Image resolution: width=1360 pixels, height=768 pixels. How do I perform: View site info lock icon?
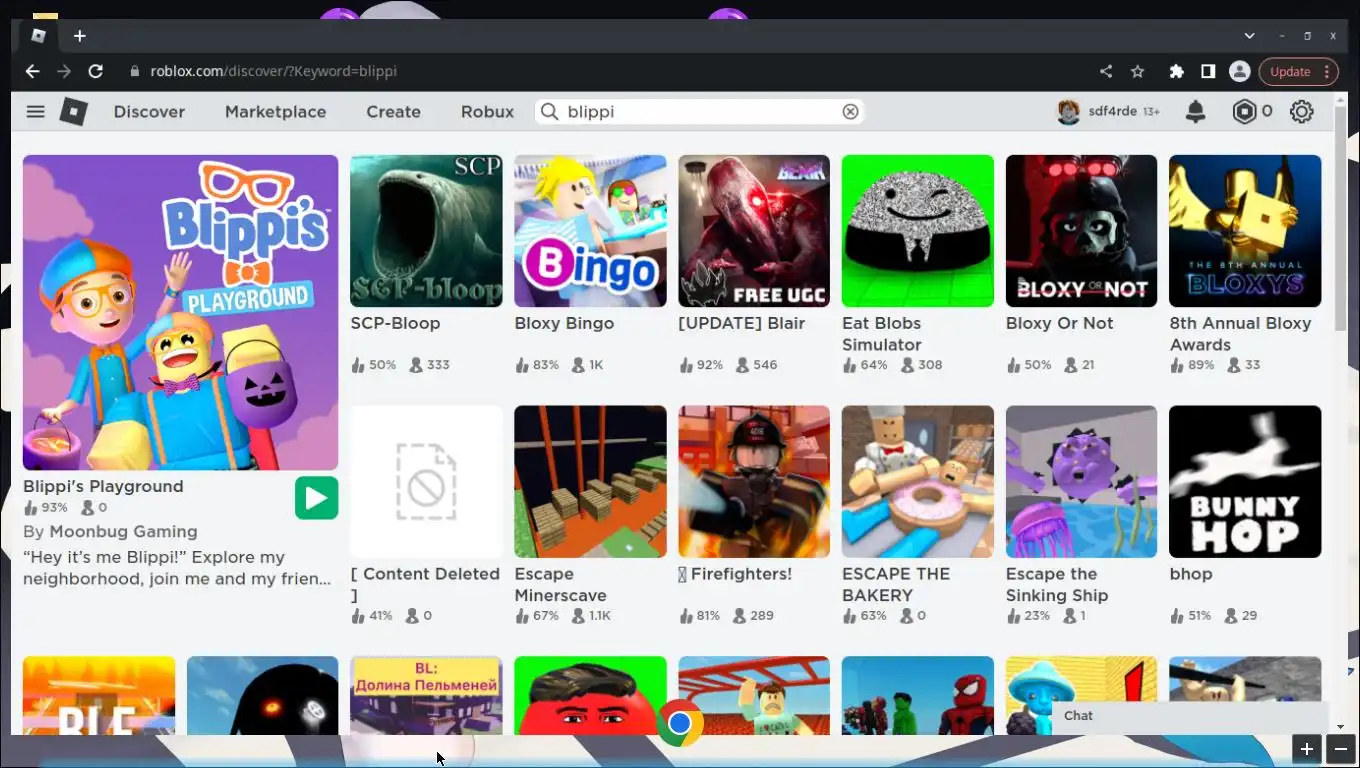pyautogui.click(x=134, y=71)
